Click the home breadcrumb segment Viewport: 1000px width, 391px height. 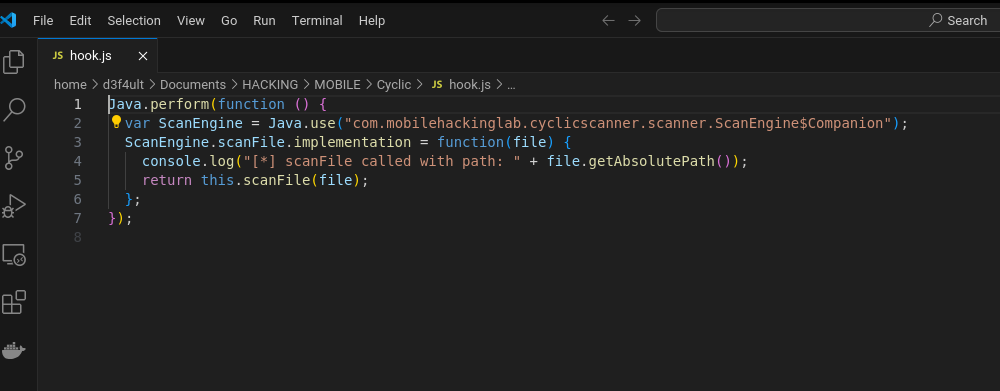70,84
